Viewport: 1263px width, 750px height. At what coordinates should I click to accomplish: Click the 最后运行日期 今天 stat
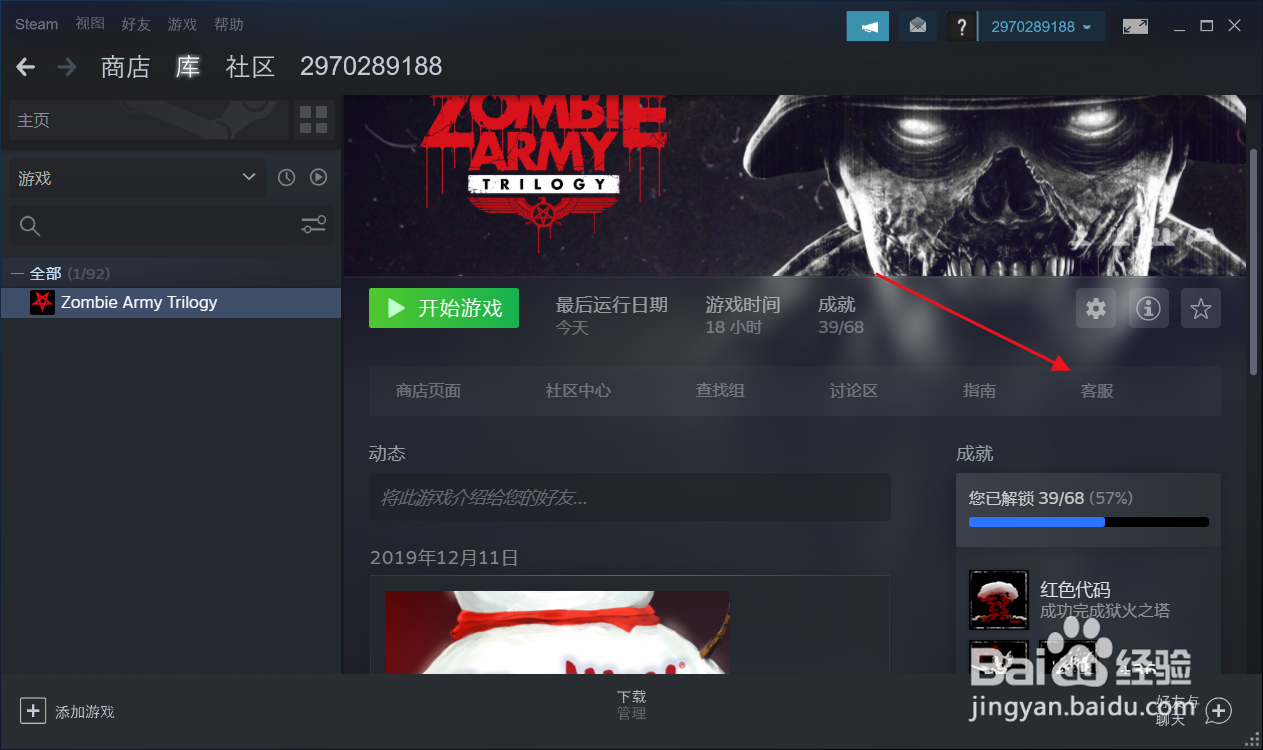(x=612, y=315)
